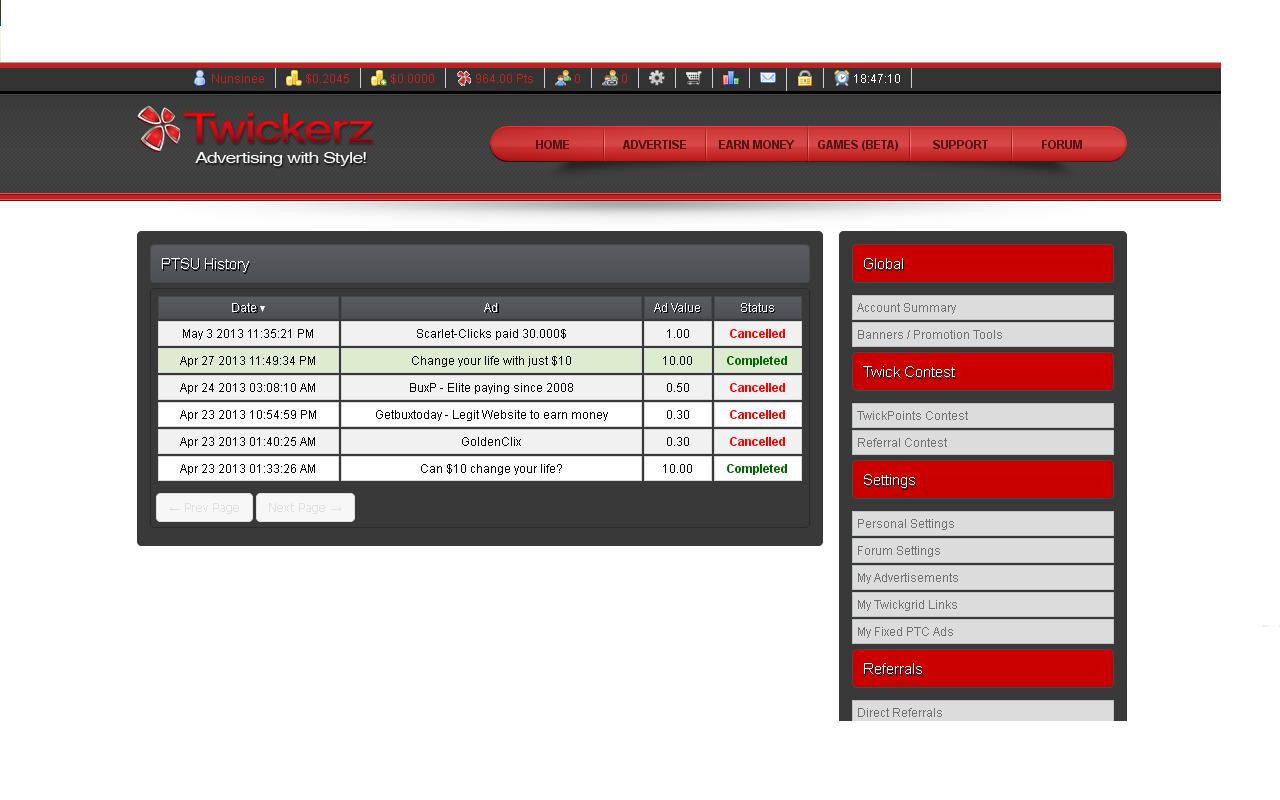Click the padlock logout icon
Viewport: 1280px width, 800px height.
coord(804,78)
